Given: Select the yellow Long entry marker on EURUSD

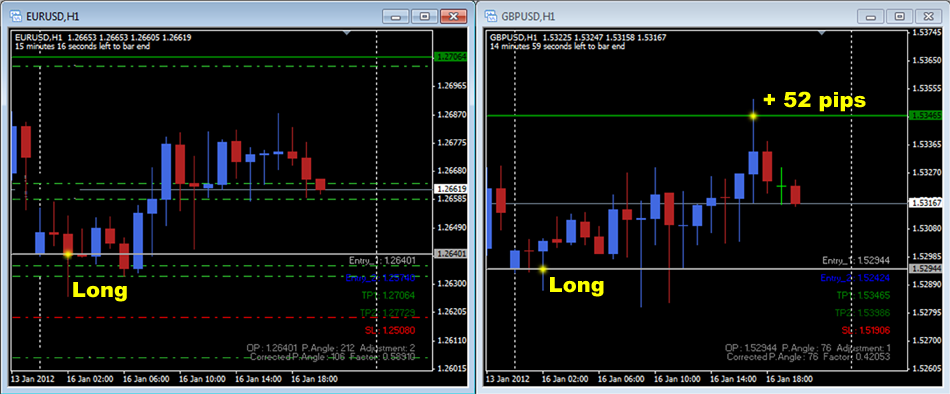Looking at the screenshot, I should [x=68, y=253].
